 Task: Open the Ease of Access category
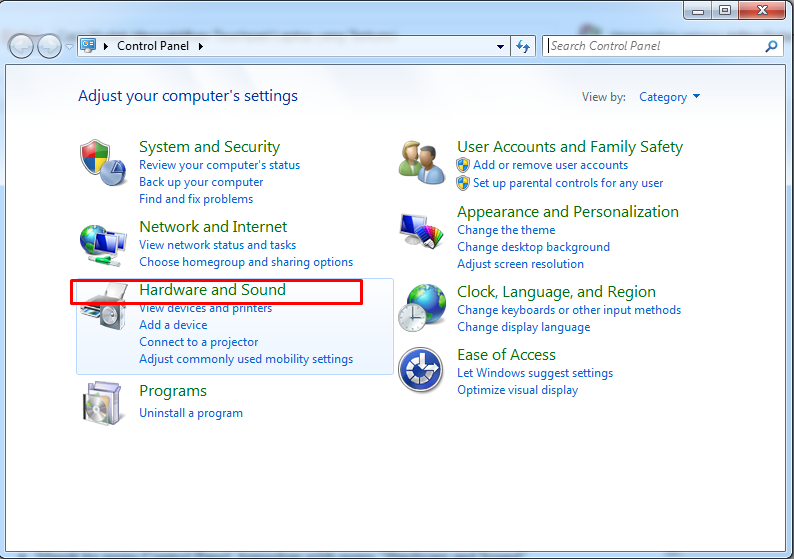point(506,355)
